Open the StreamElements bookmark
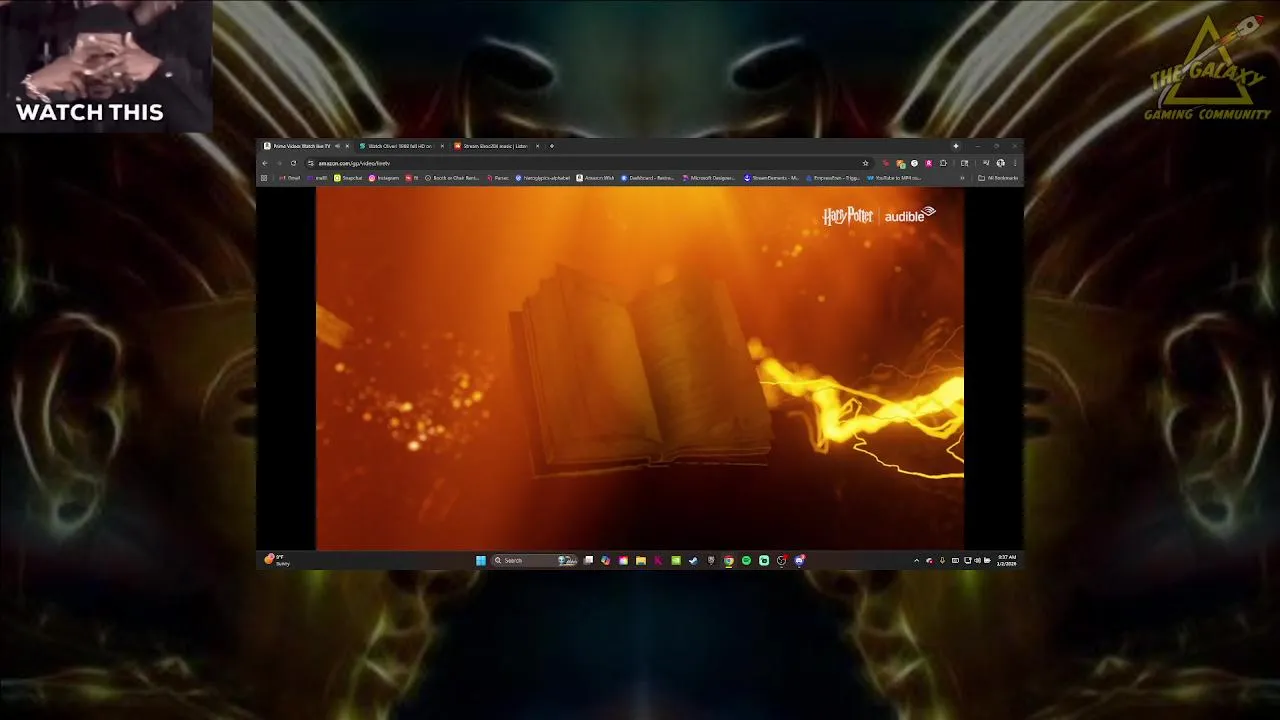This screenshot has width=1280, height=720. tap(771, 178)
